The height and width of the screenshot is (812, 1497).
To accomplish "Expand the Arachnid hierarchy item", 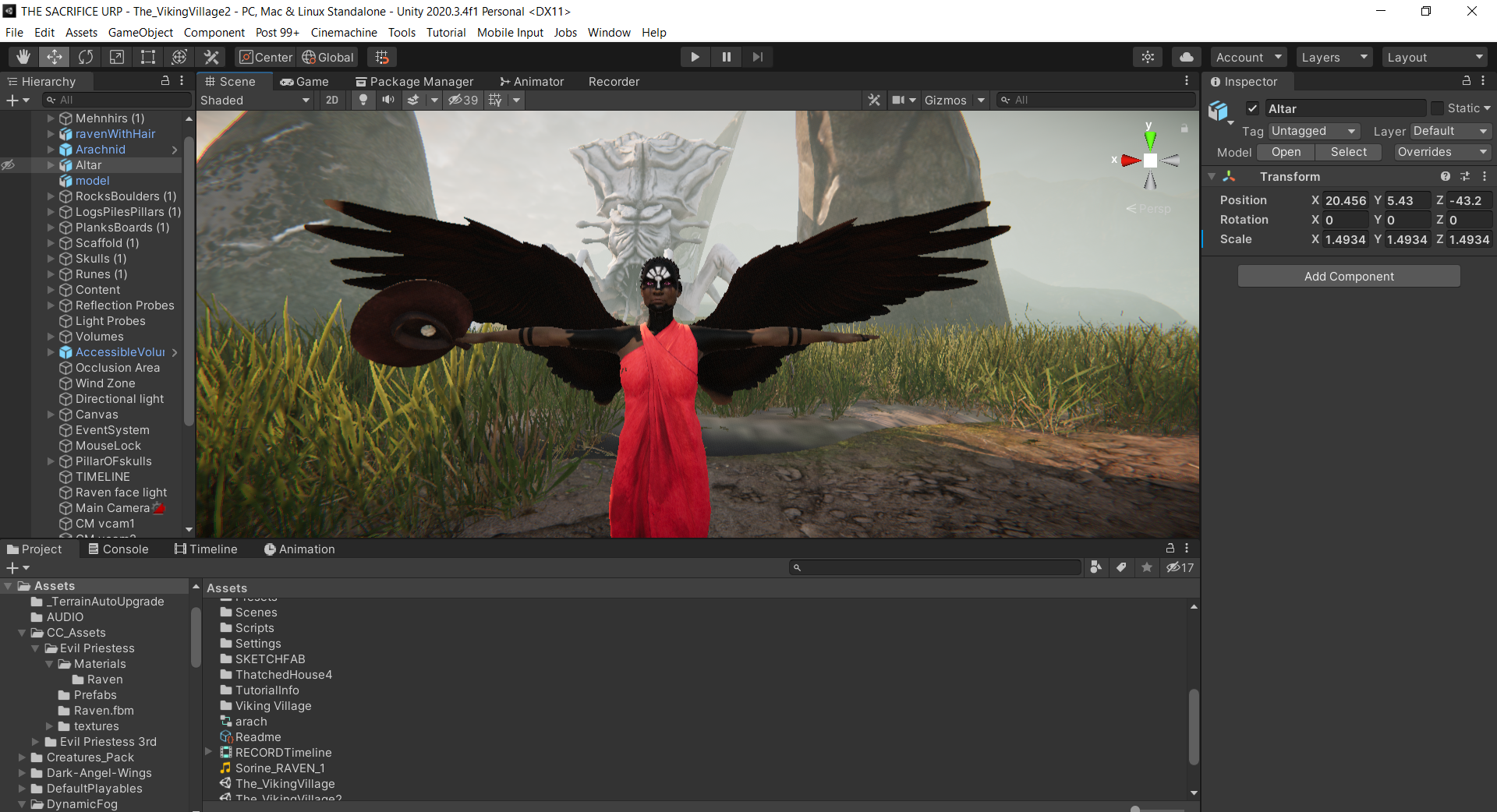I will [51, 150].
